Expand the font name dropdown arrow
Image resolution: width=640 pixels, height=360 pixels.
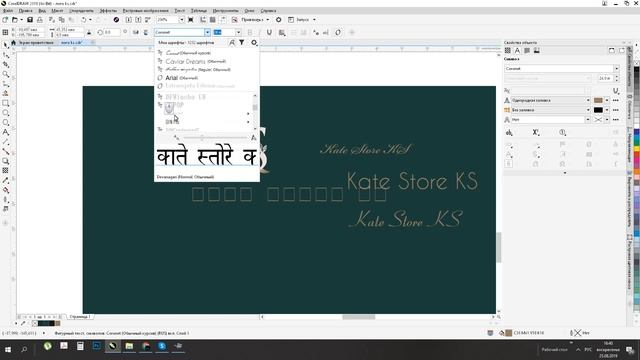coord(207,32)
